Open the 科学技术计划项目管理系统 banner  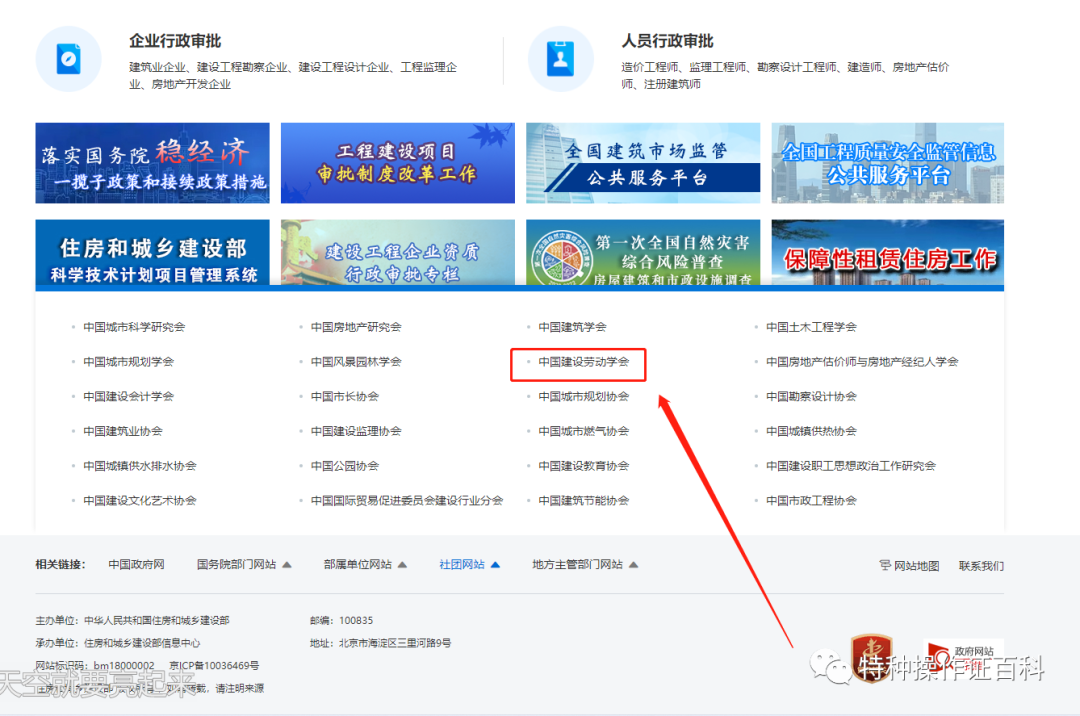(x=152, y=253)
